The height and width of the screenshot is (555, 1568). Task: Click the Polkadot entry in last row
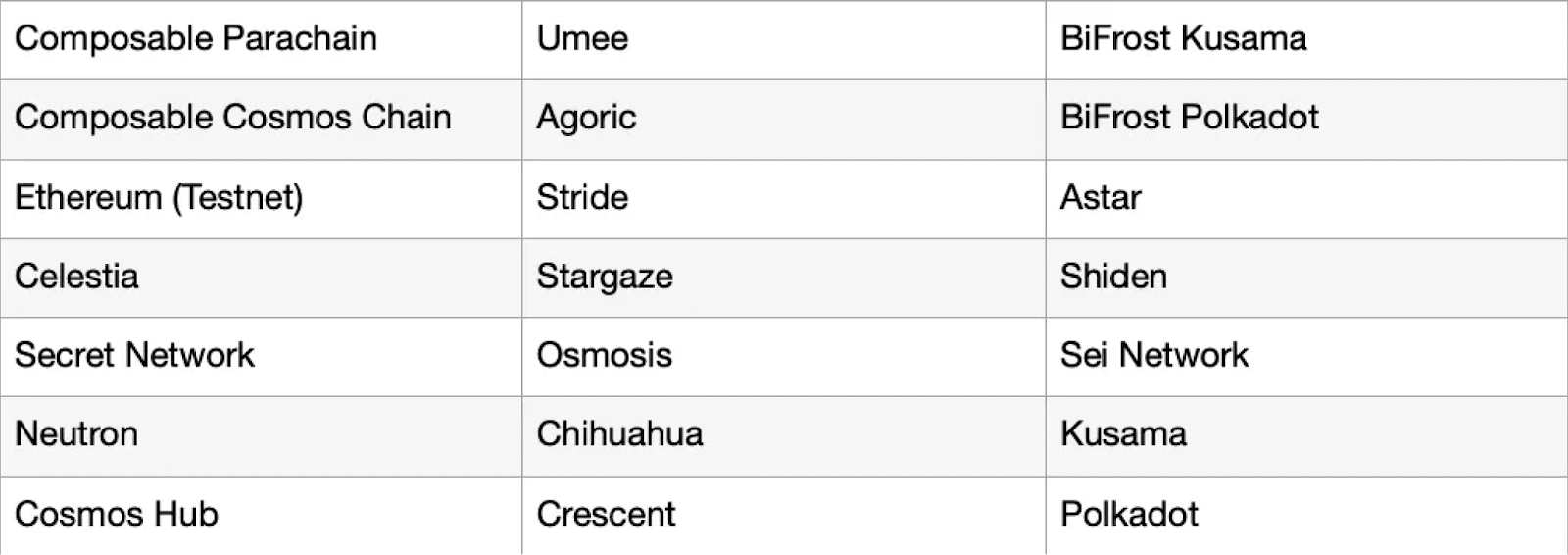pyautogui.click(x=1129, y=514)
